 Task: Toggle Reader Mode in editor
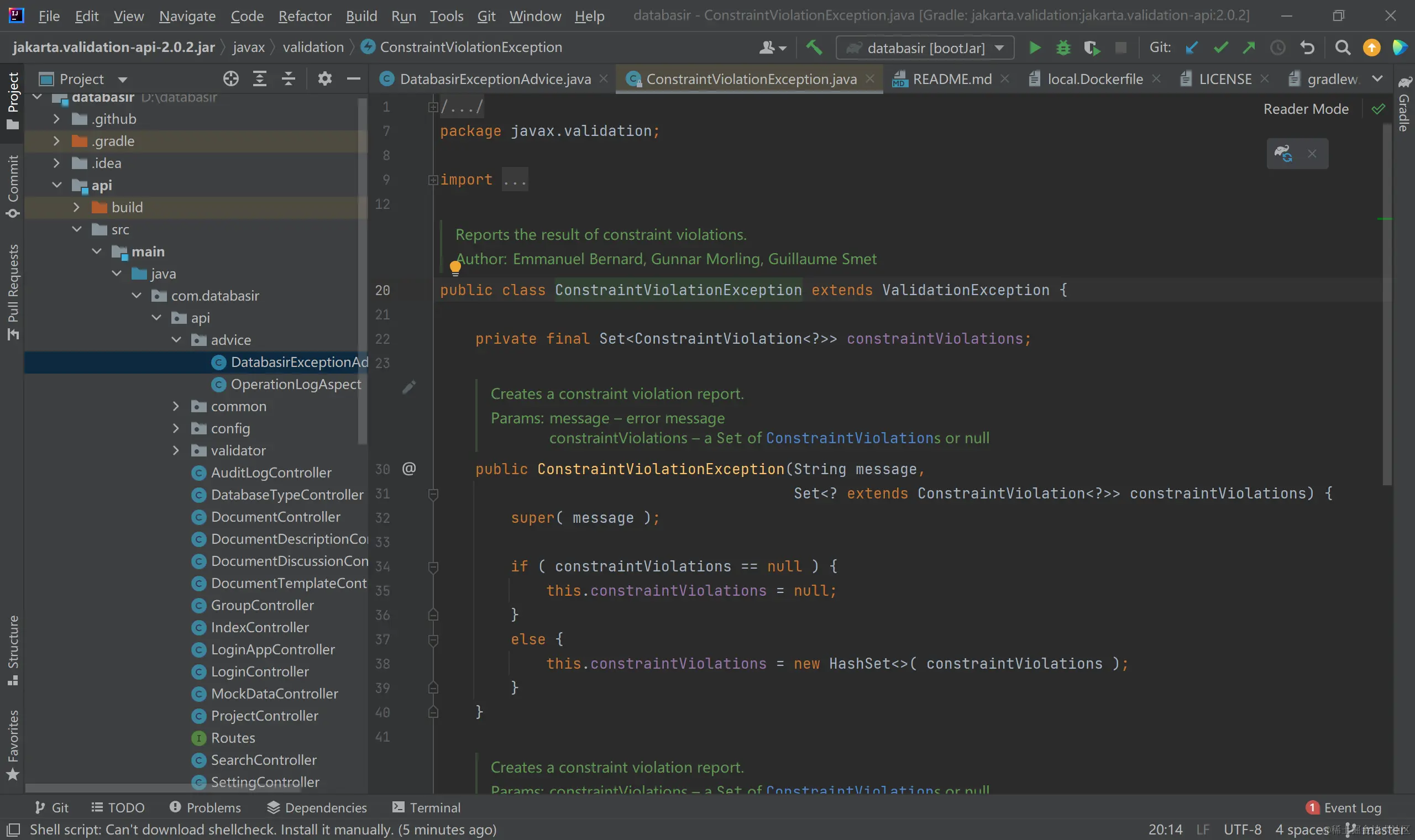(1306, 109)
